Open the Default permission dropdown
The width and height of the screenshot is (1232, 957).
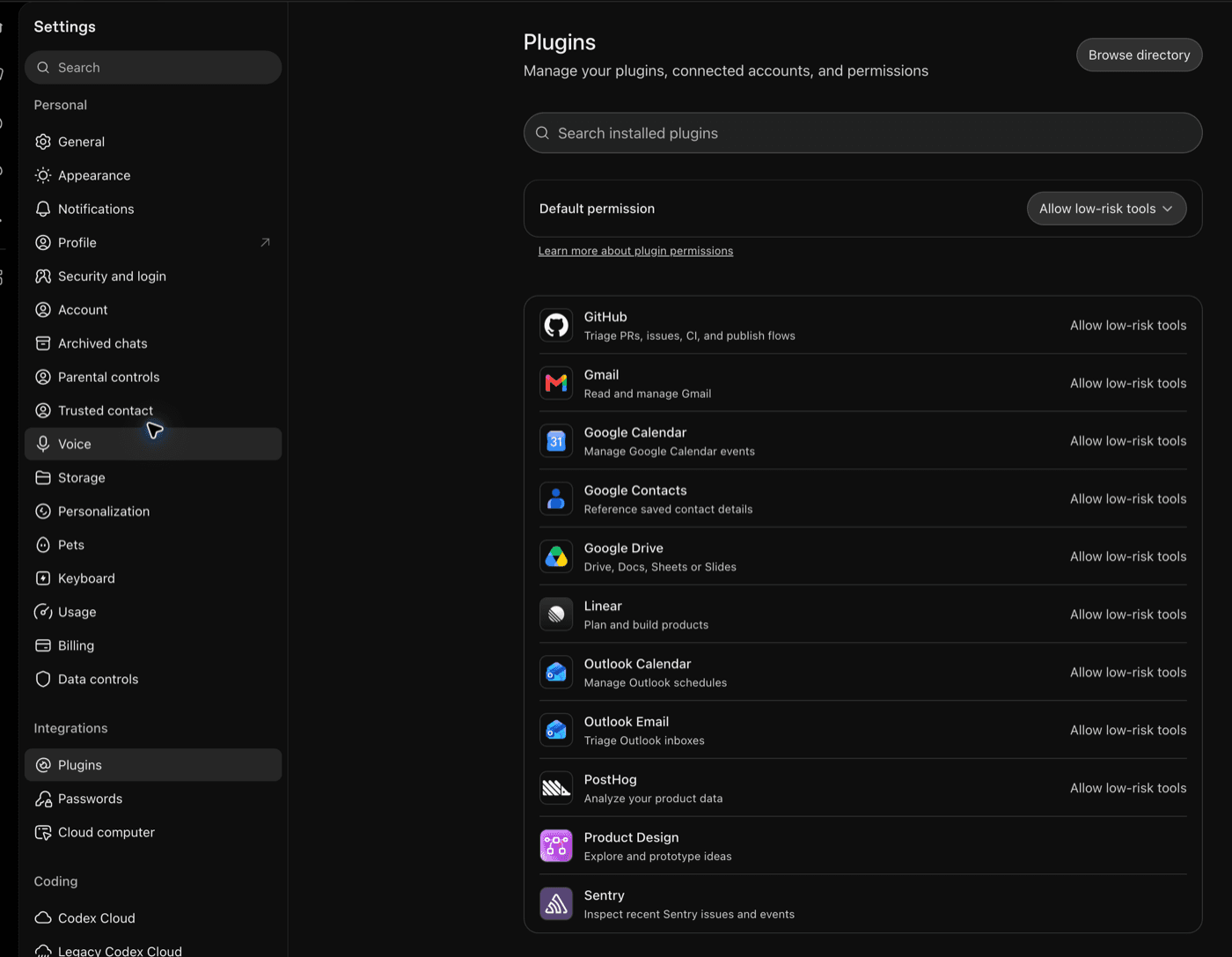pyautogui.click(x=1106, y=209)
